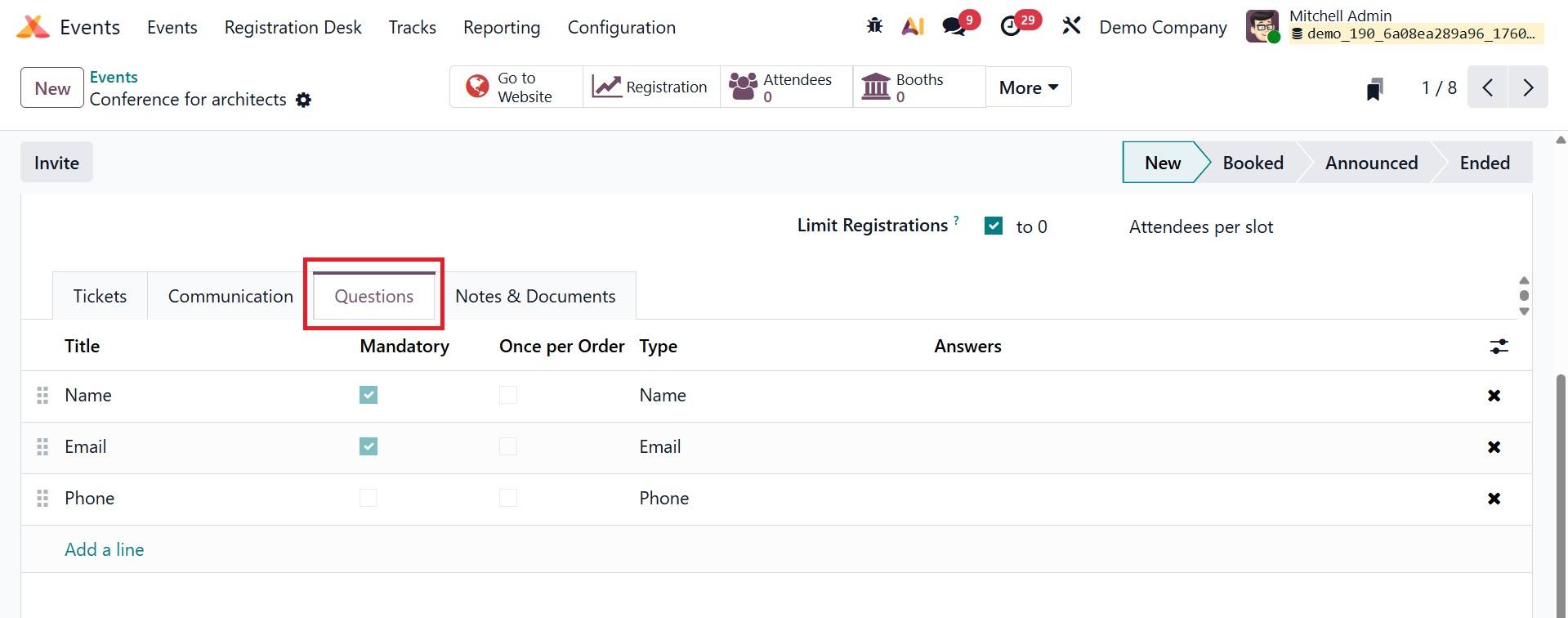This screenshot has height=618, width=1568.
Task: Open the conversations messages icon
Action: 954,26
